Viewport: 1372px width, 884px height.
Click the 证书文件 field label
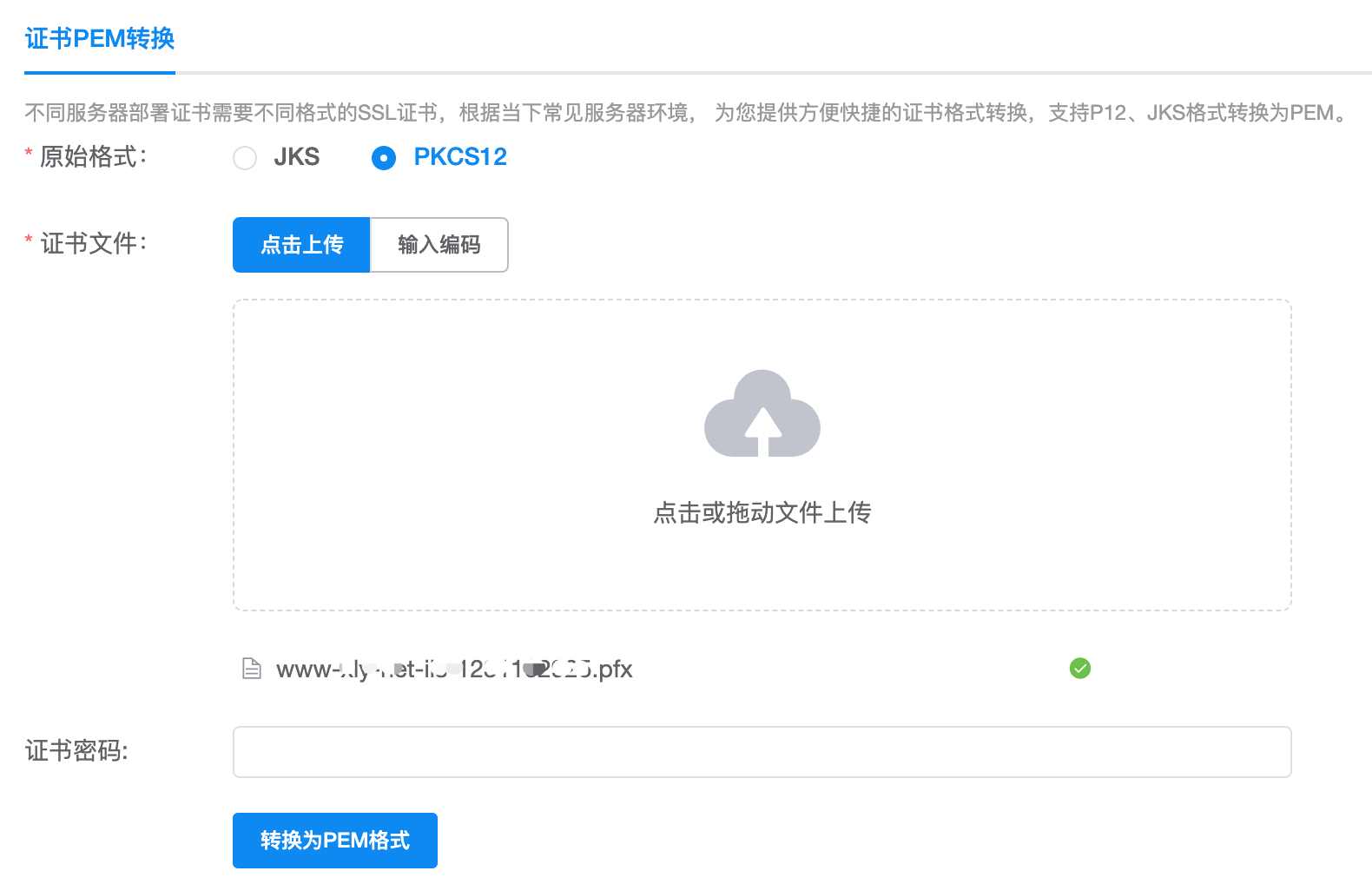[94, 244]
